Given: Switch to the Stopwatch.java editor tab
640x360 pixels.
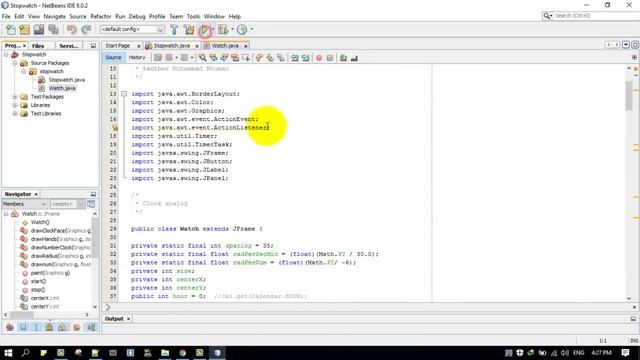Looking at the screenshot, I should pyautogui.click(x=171, y=46).
